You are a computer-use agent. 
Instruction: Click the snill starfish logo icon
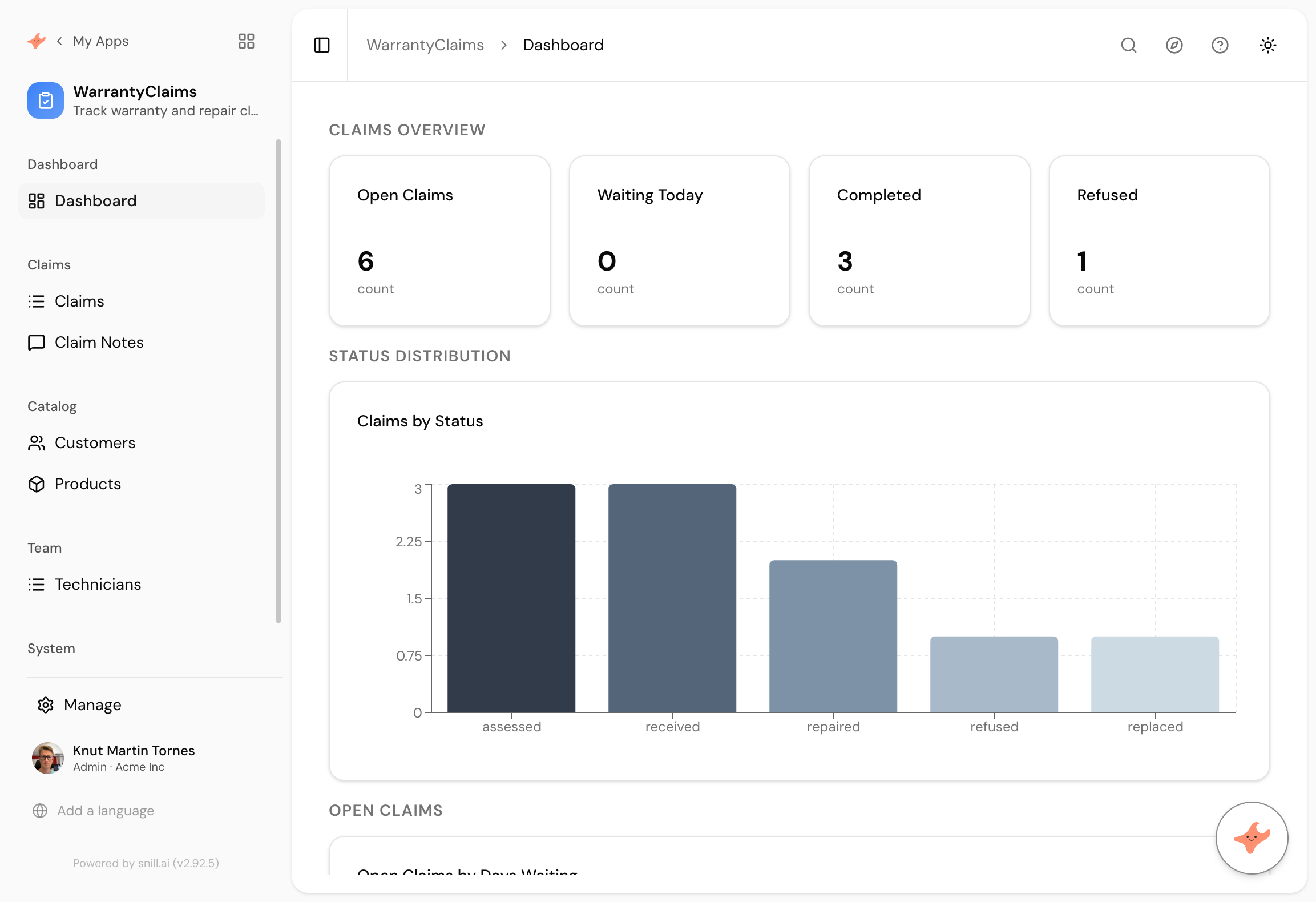tap(37, 41)
